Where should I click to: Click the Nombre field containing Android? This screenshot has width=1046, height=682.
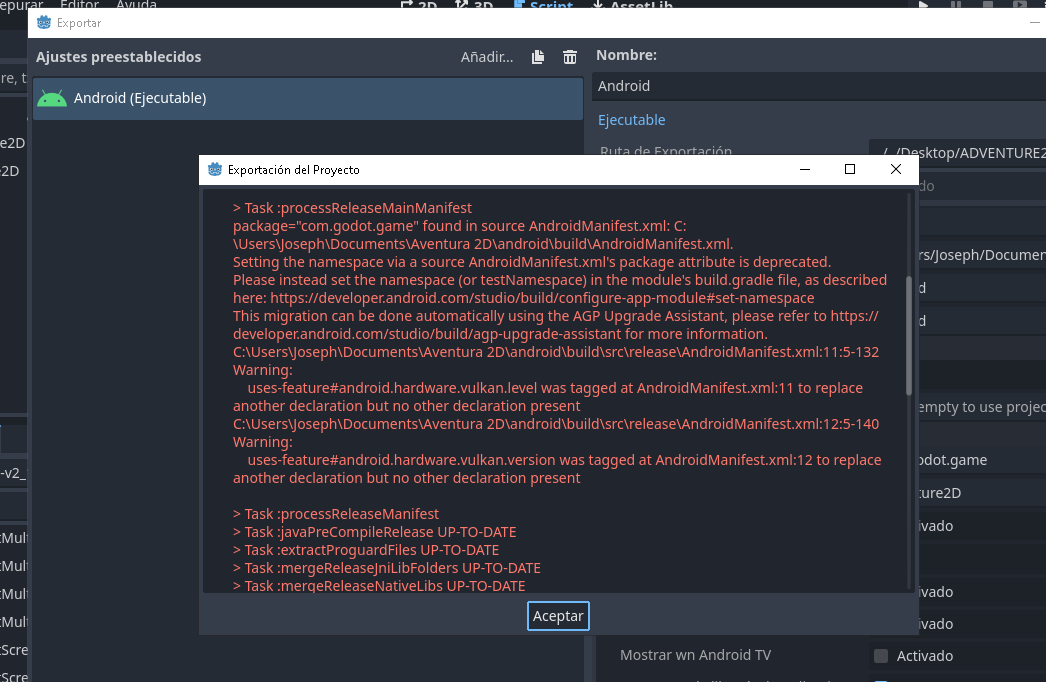click(x=818, y=86)
